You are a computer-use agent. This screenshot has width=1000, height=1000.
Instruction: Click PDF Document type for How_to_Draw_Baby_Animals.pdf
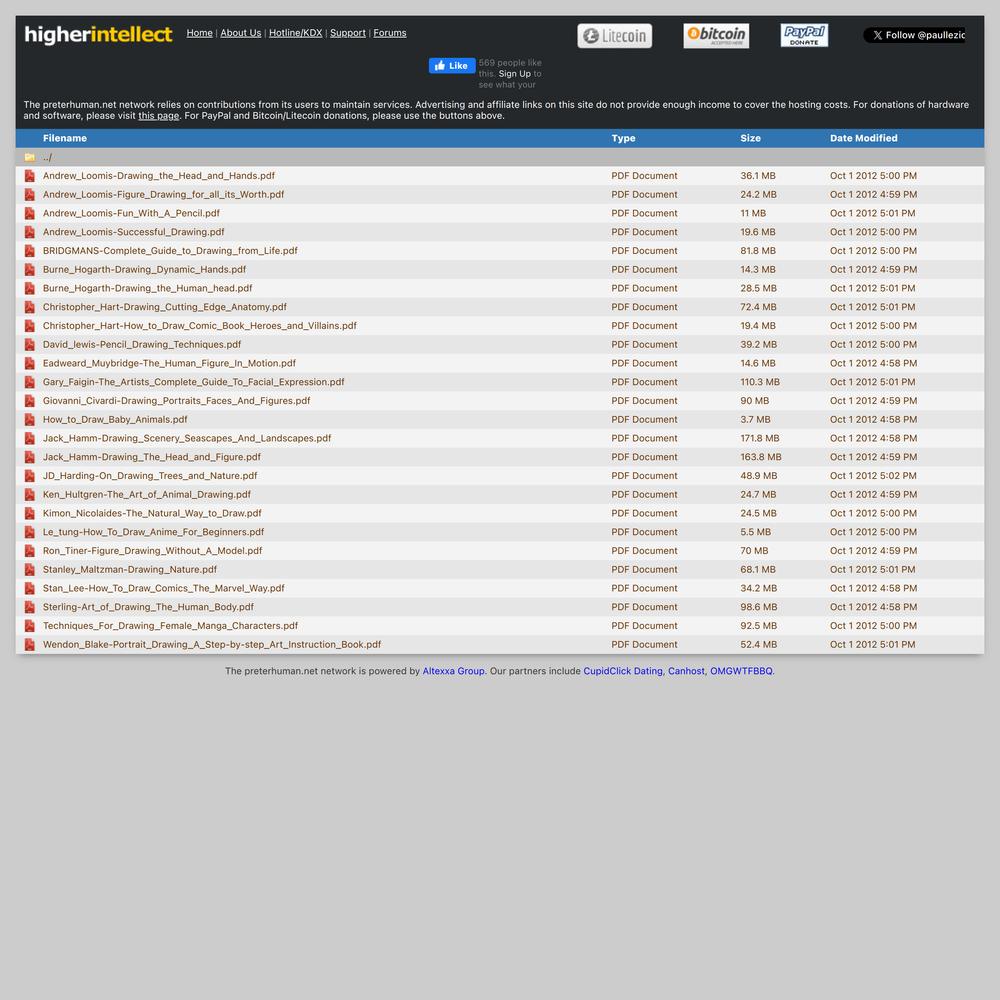tap(644, 420)
